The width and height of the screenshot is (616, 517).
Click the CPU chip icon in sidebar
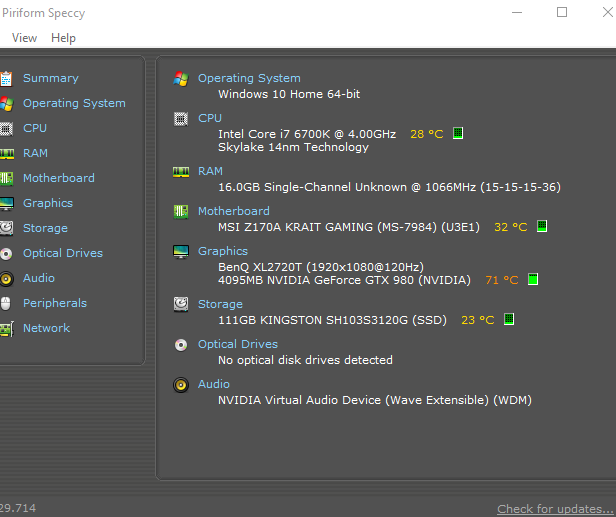[6, 128]
